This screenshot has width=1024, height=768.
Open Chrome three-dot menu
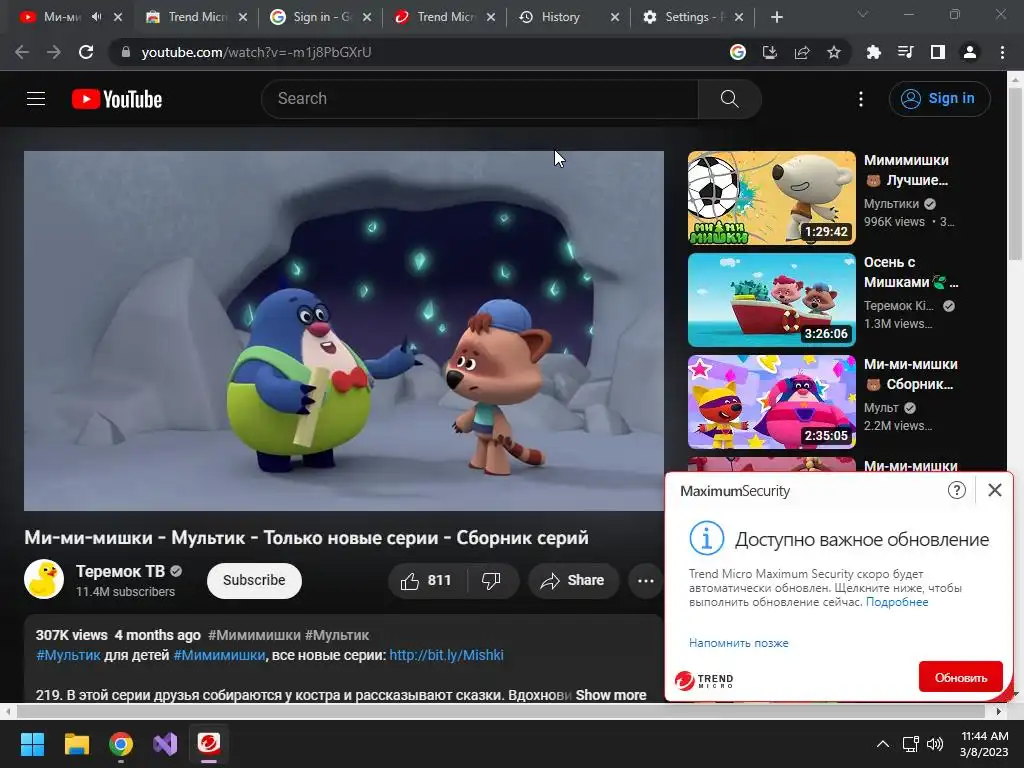click(1002, 52)
